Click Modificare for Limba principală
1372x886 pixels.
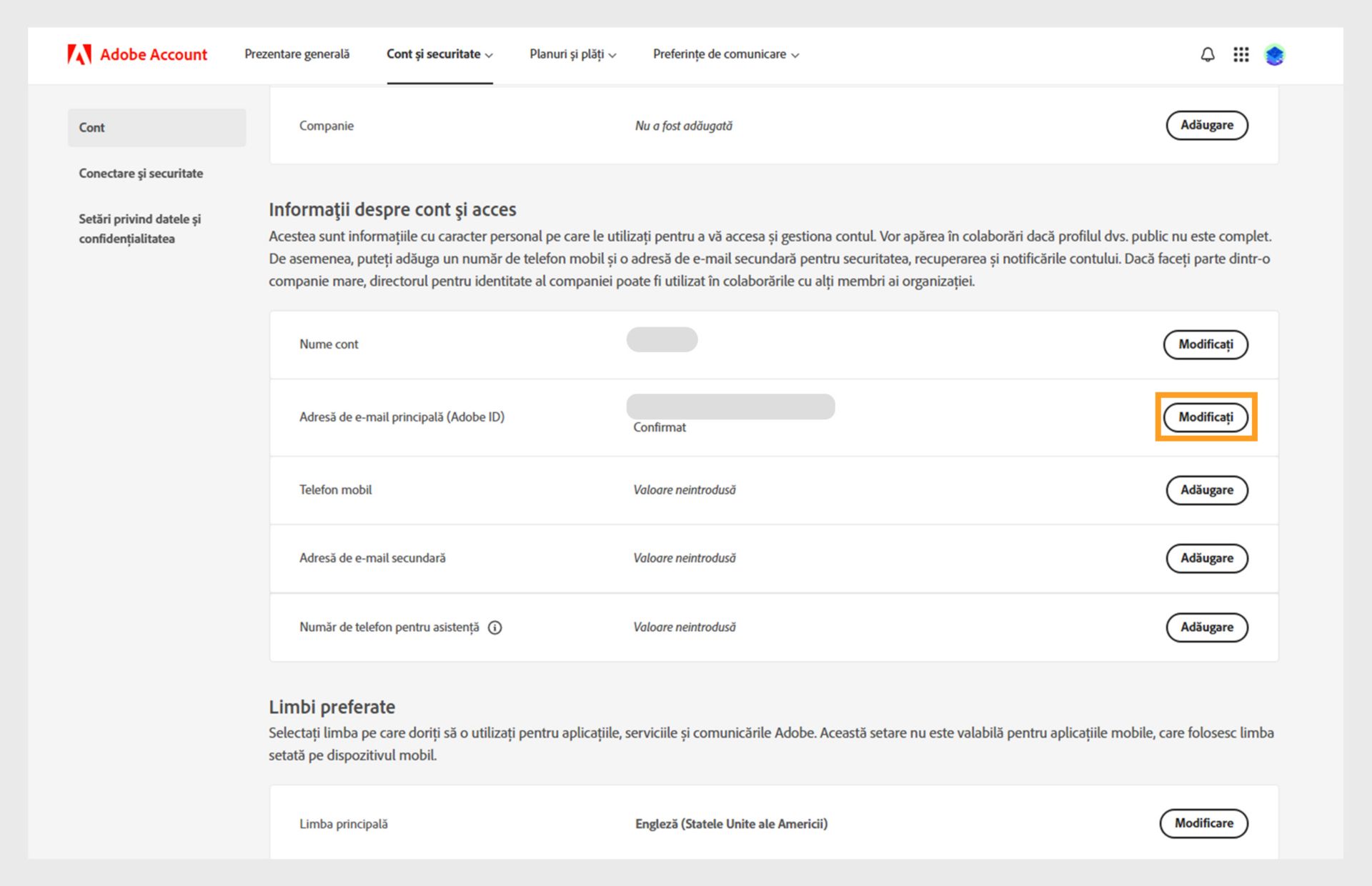click(x=1203, y=823)
